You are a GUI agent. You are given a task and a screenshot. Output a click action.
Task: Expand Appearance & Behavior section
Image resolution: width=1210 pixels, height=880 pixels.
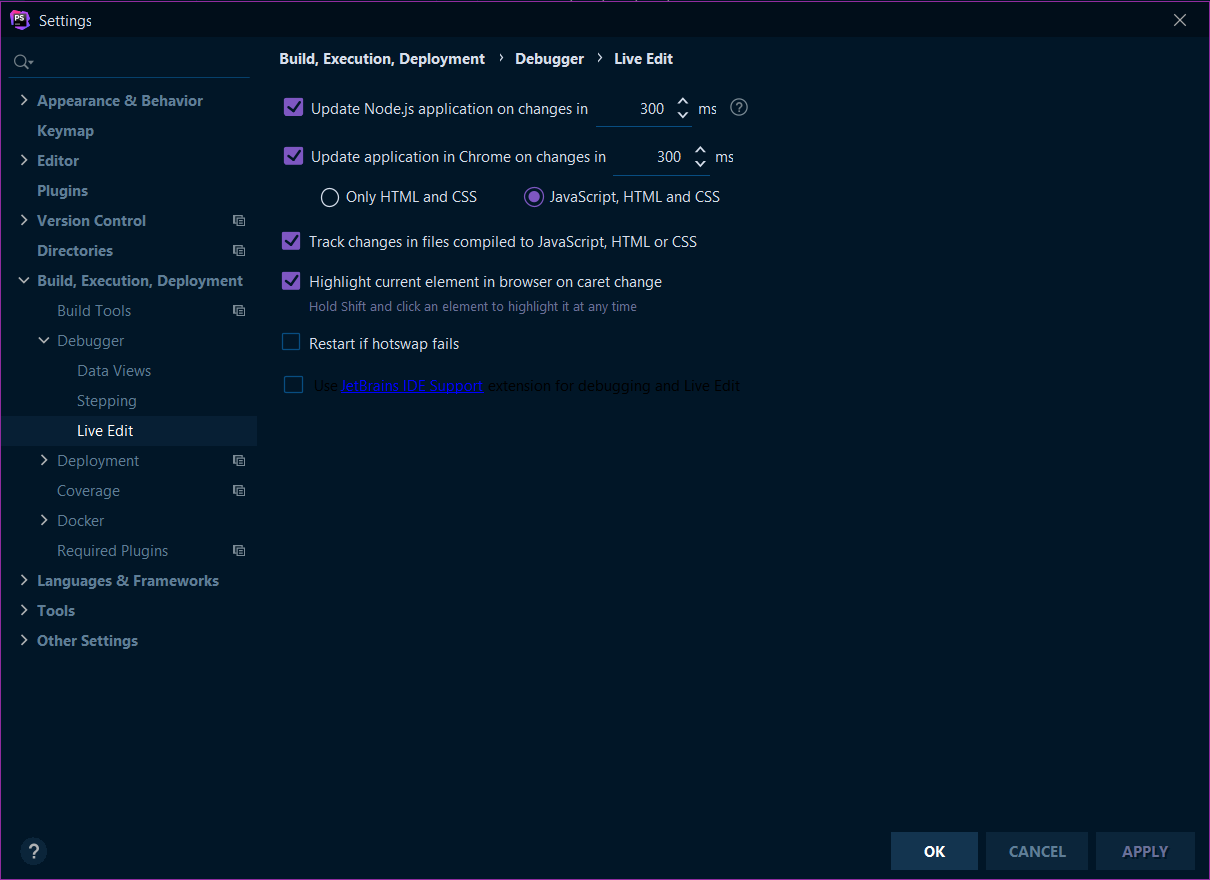pyautogui.click(x=24, y=100)
